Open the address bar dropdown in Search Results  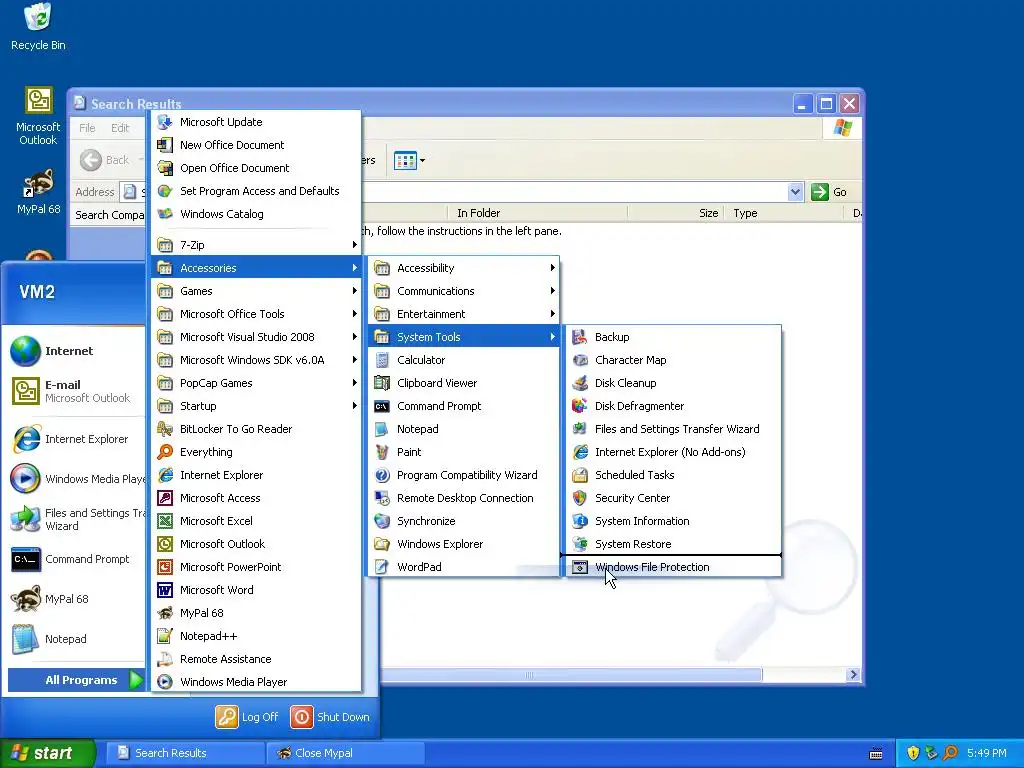pyautogui.click(x=795, y=192)
